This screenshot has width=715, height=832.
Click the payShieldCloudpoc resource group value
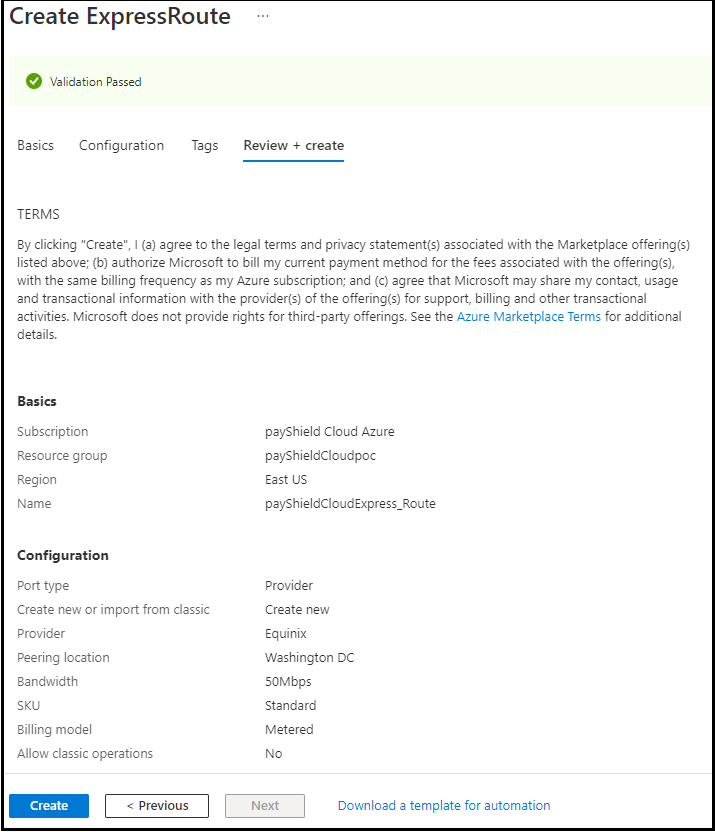tap(320, 455)
